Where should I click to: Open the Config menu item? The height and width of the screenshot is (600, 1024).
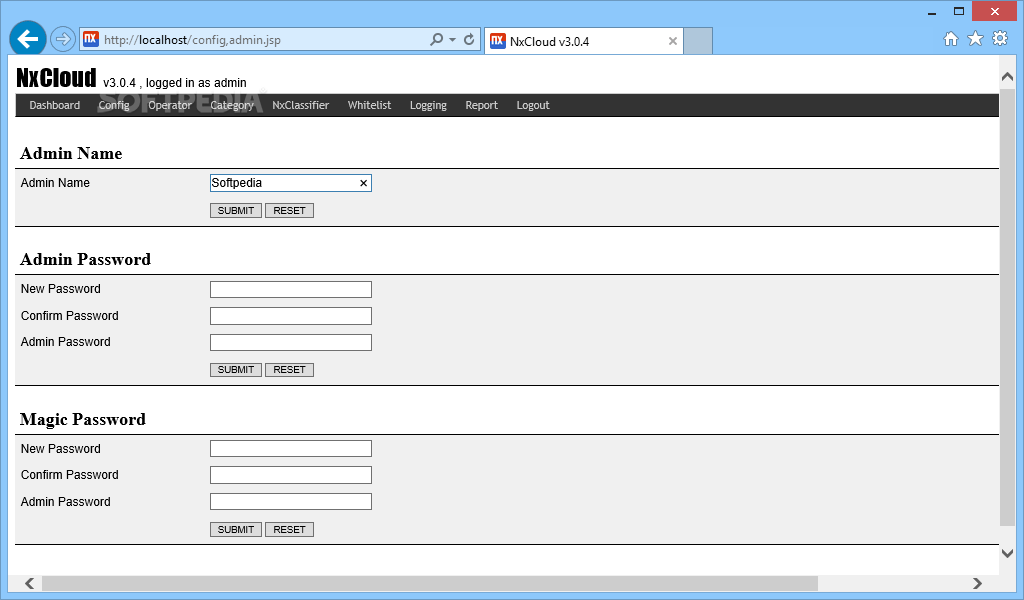(x=114, y=105)
